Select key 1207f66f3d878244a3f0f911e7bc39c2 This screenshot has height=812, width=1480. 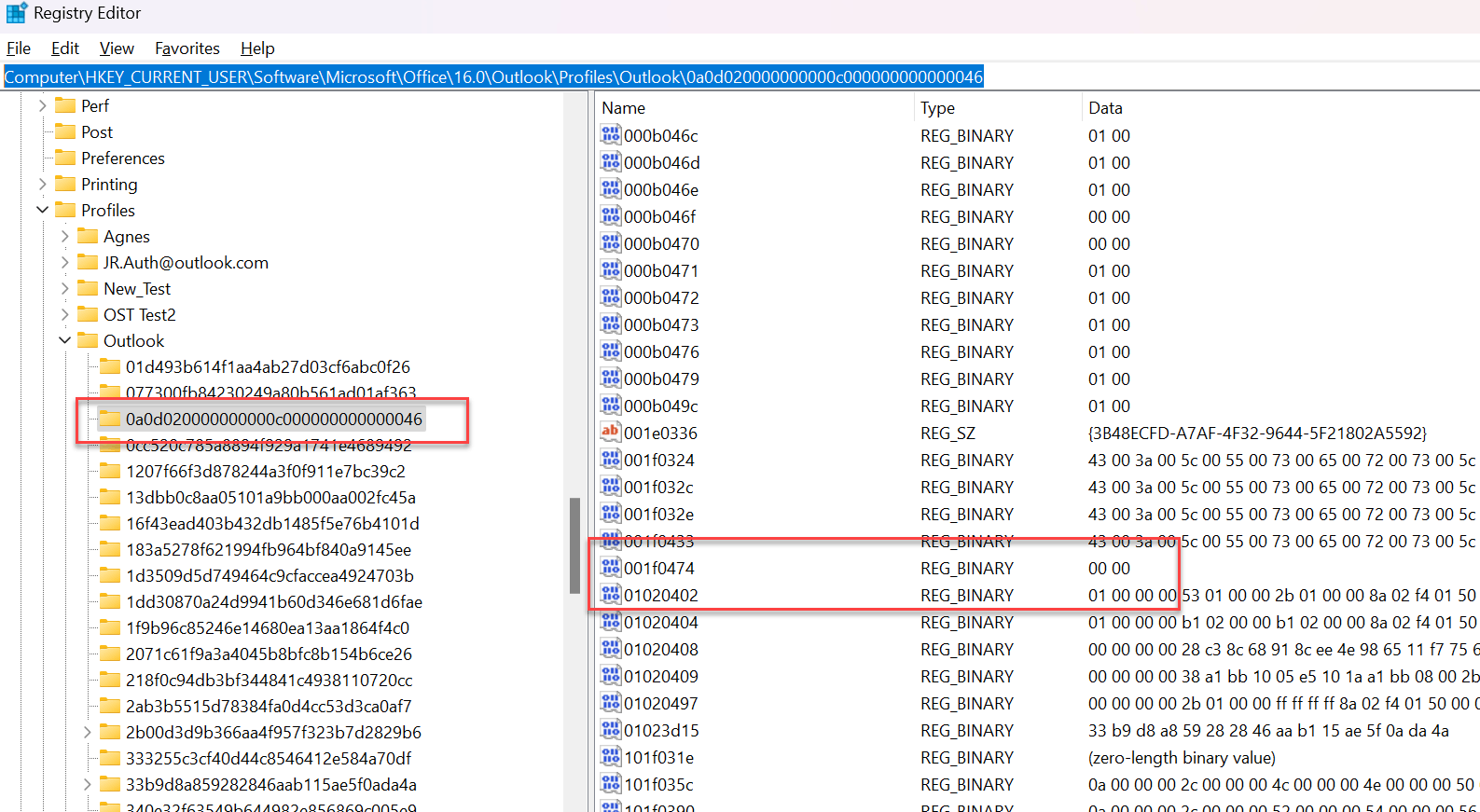[x=266, y=472]
